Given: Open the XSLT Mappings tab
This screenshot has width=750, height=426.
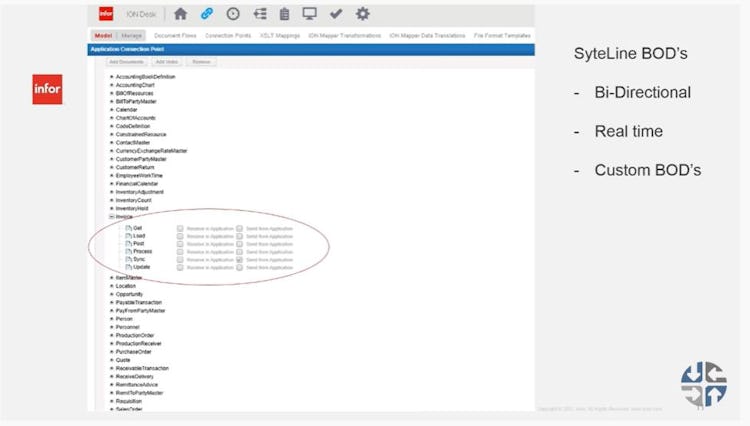Looking at the screenshot, I should point(280,35).
